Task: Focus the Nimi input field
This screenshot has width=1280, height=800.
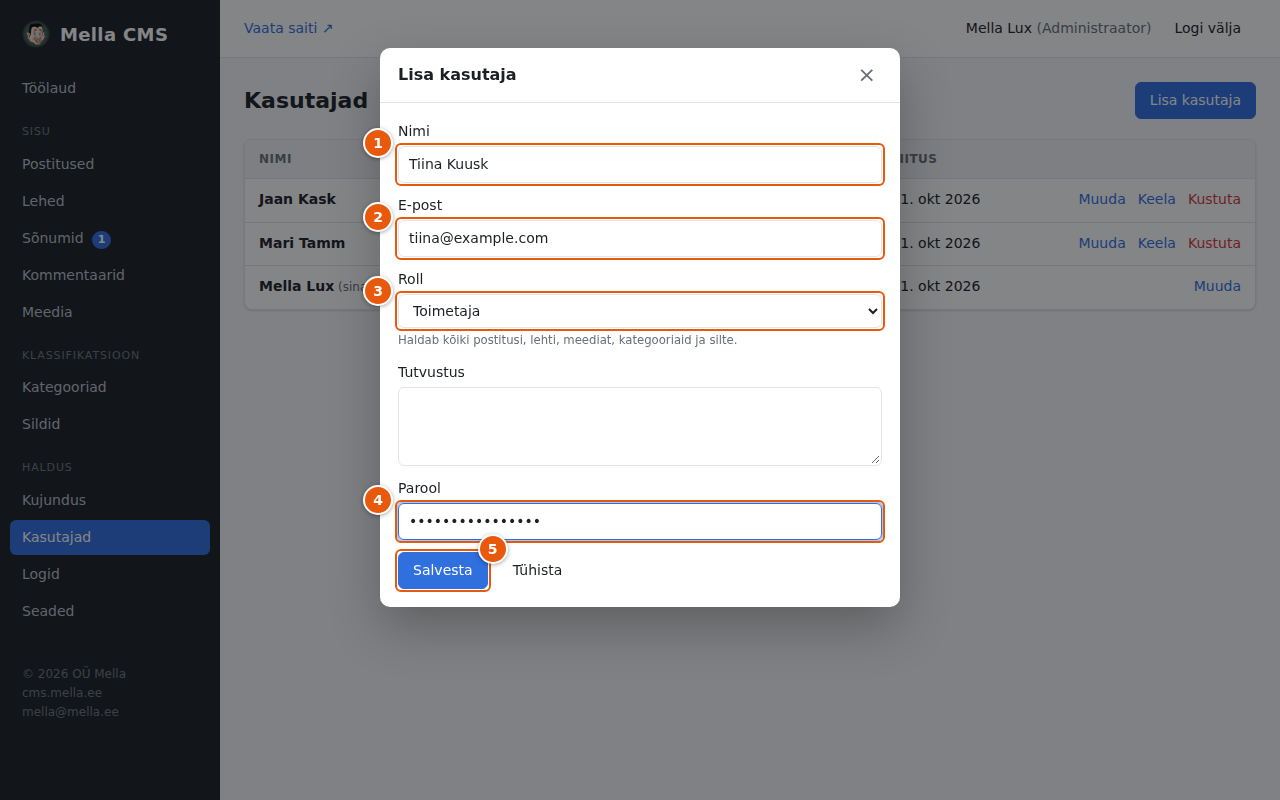Action: [x=640, y=164]
